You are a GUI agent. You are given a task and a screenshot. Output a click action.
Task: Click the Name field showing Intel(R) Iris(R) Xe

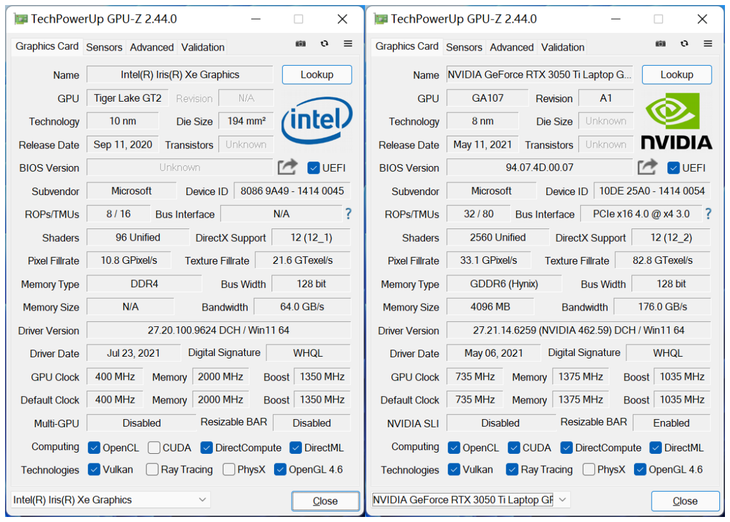pyautogui.click(x=180, y=75)
